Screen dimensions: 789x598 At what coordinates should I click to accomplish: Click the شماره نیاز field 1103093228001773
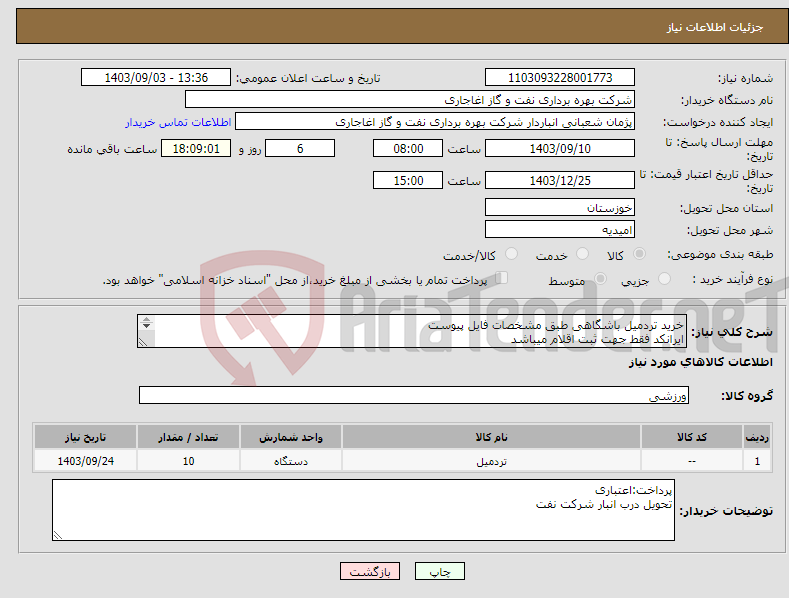[560, 78]
